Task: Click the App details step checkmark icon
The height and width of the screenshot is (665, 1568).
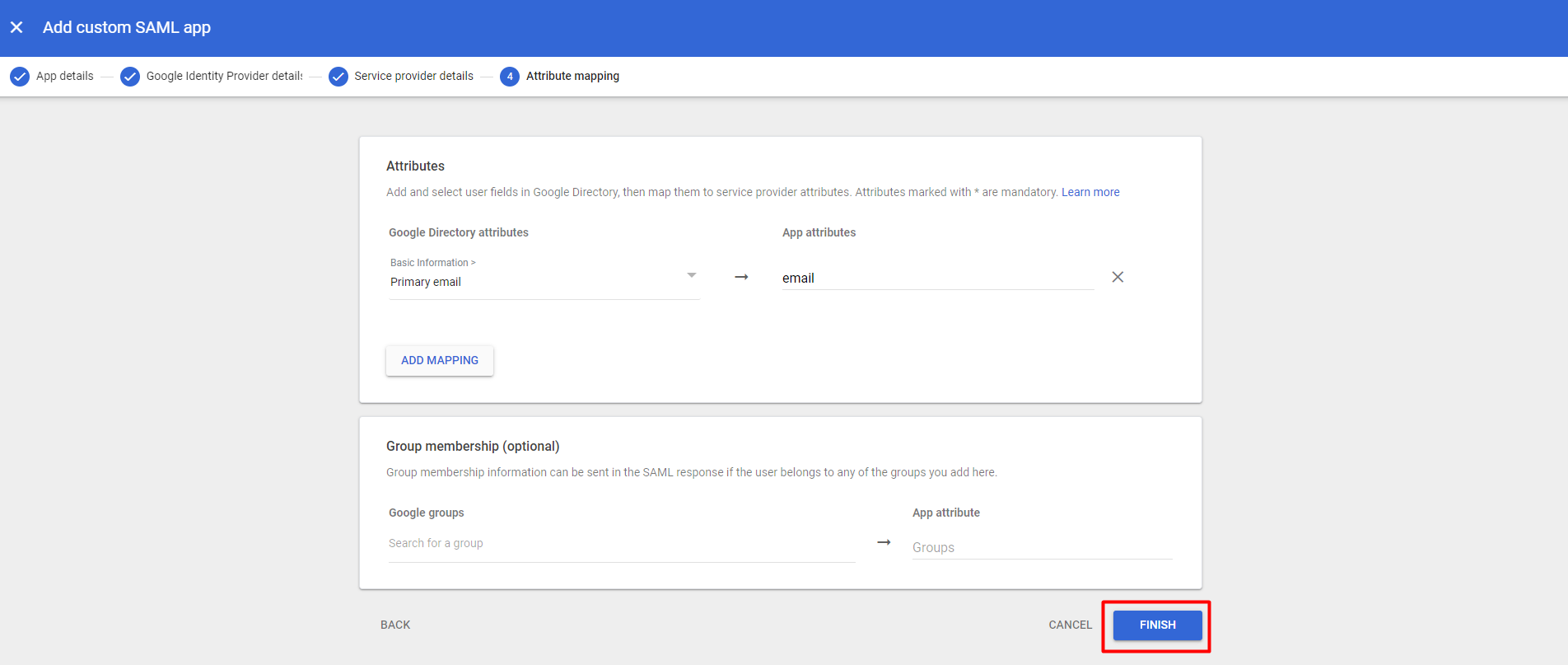Action: click(20, 77)
